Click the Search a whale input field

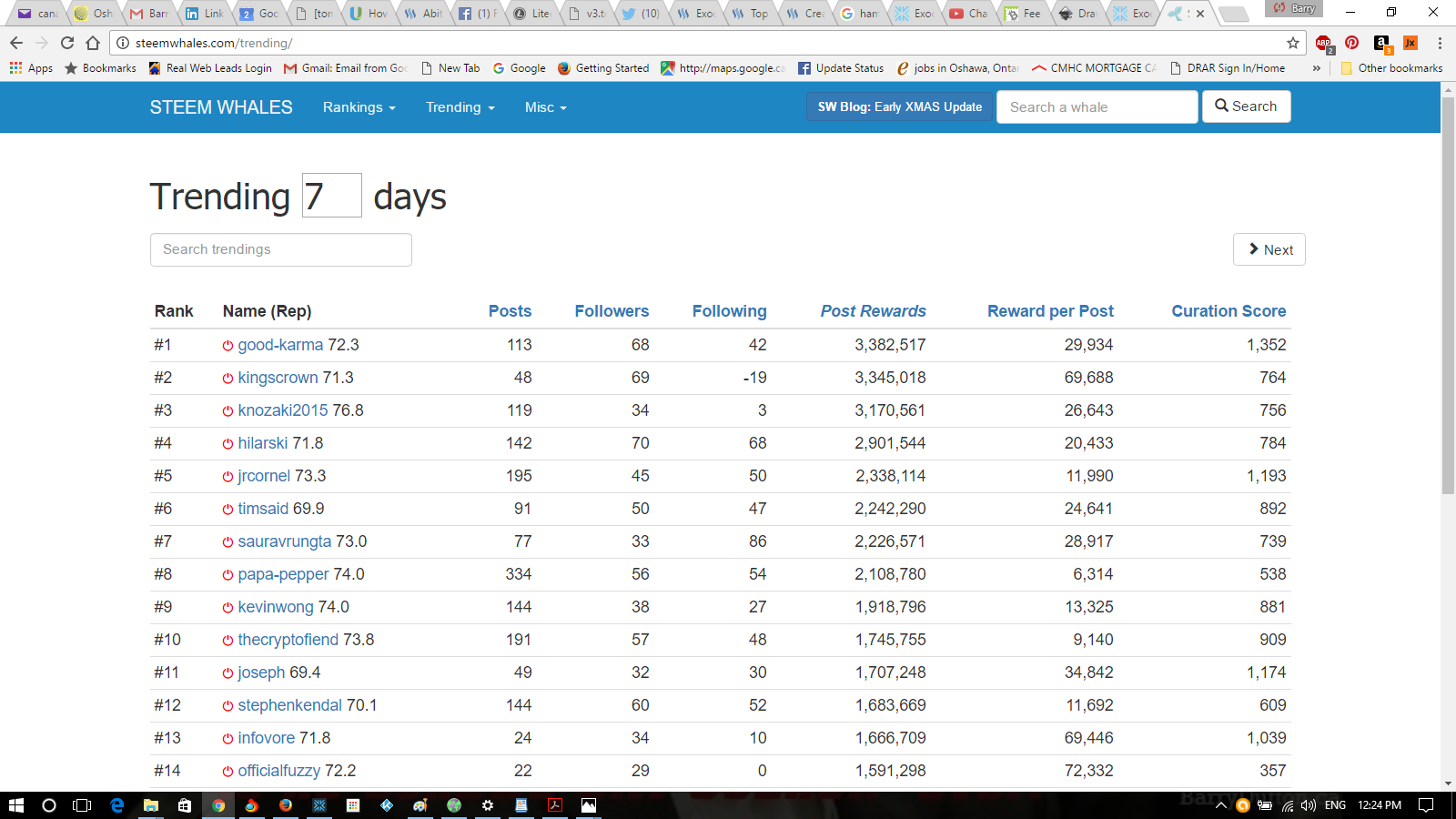[1097, 107]
